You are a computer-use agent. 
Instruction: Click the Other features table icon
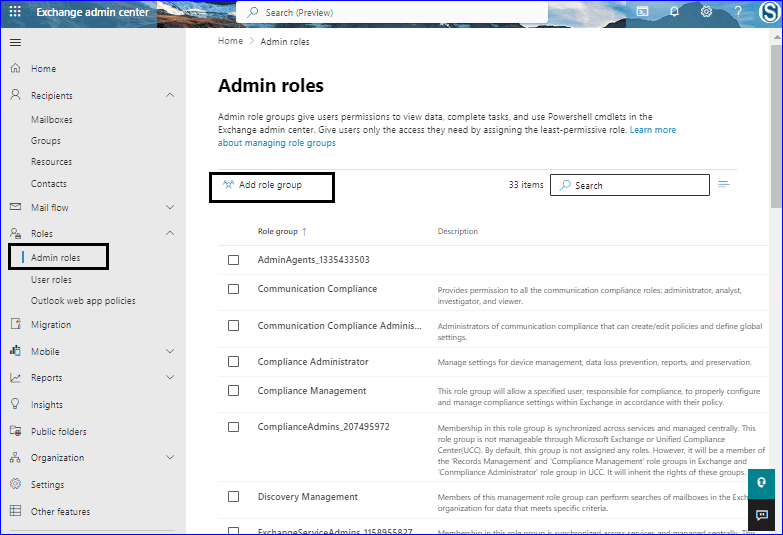click(15, 511)
